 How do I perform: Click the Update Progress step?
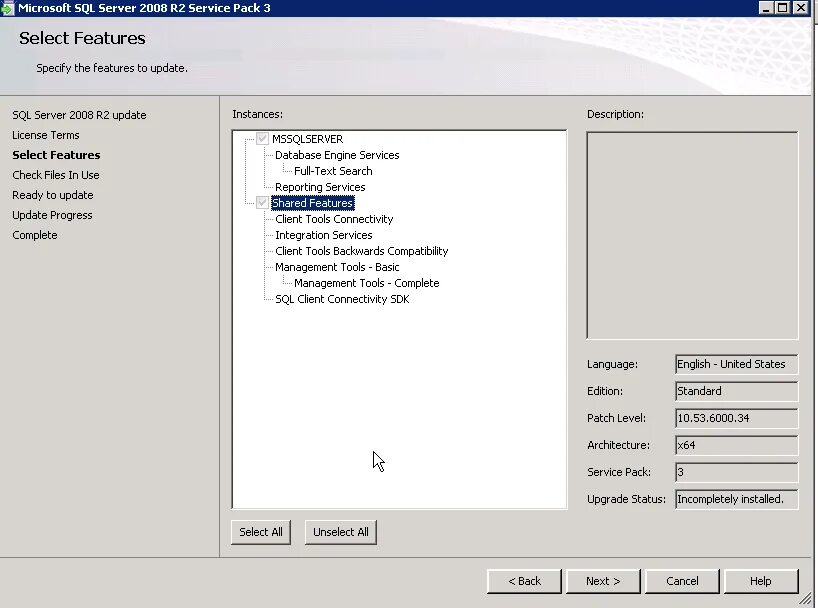52,215
